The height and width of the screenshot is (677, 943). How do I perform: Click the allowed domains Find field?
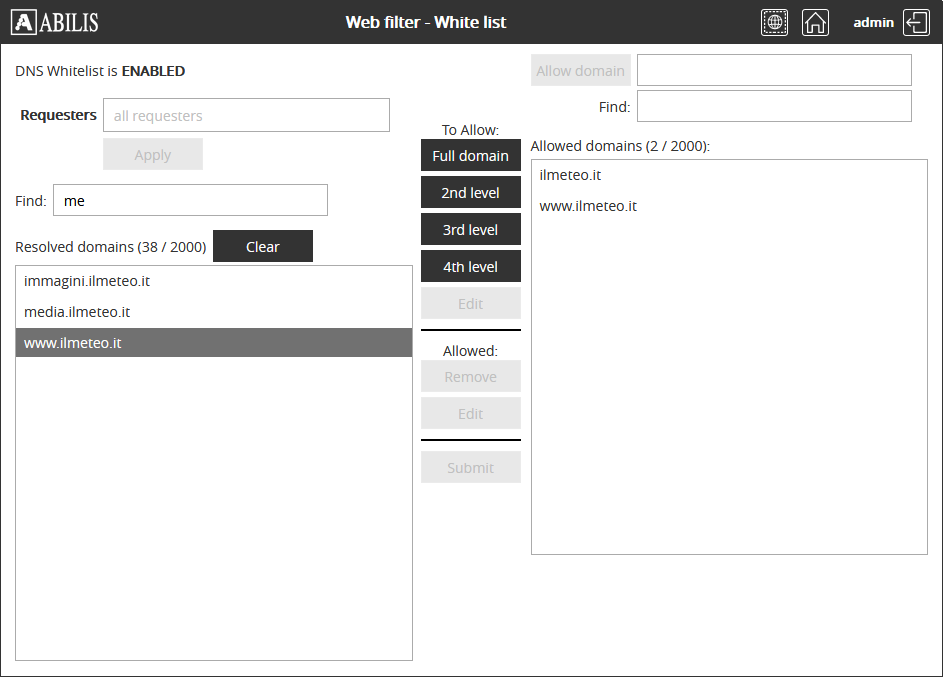coord(774,106)
